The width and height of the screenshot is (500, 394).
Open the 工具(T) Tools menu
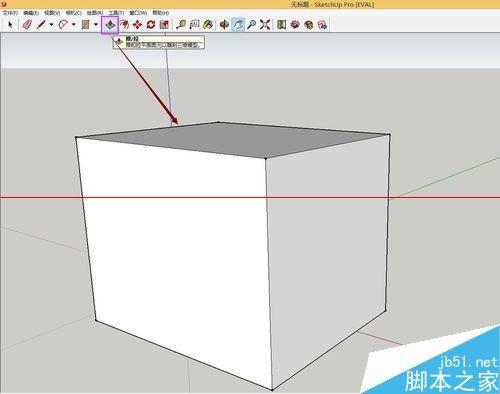pyautogui.click(x=116, y=13)
